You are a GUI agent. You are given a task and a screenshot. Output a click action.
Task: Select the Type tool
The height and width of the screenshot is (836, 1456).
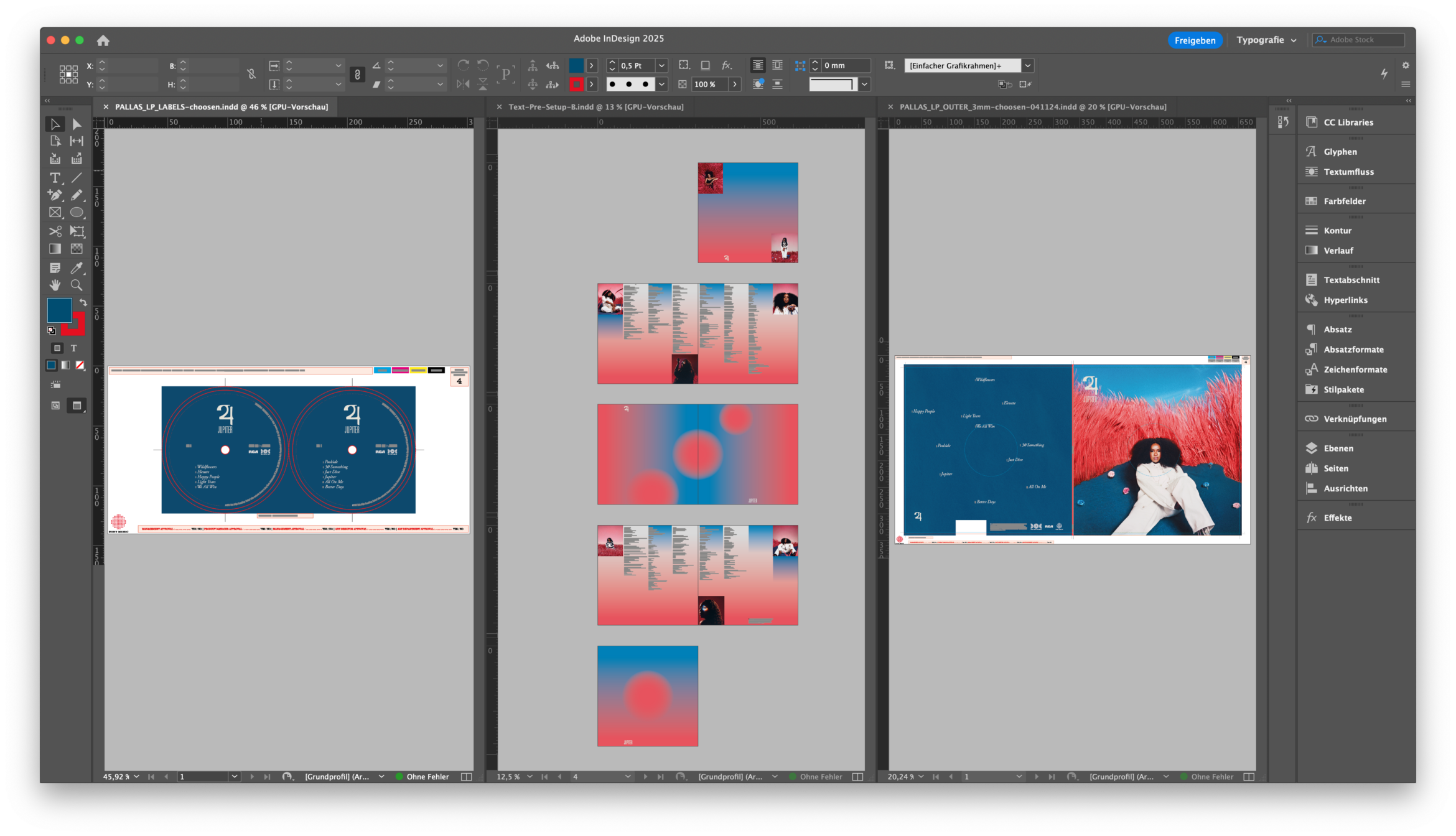click(x=55, y=178)
